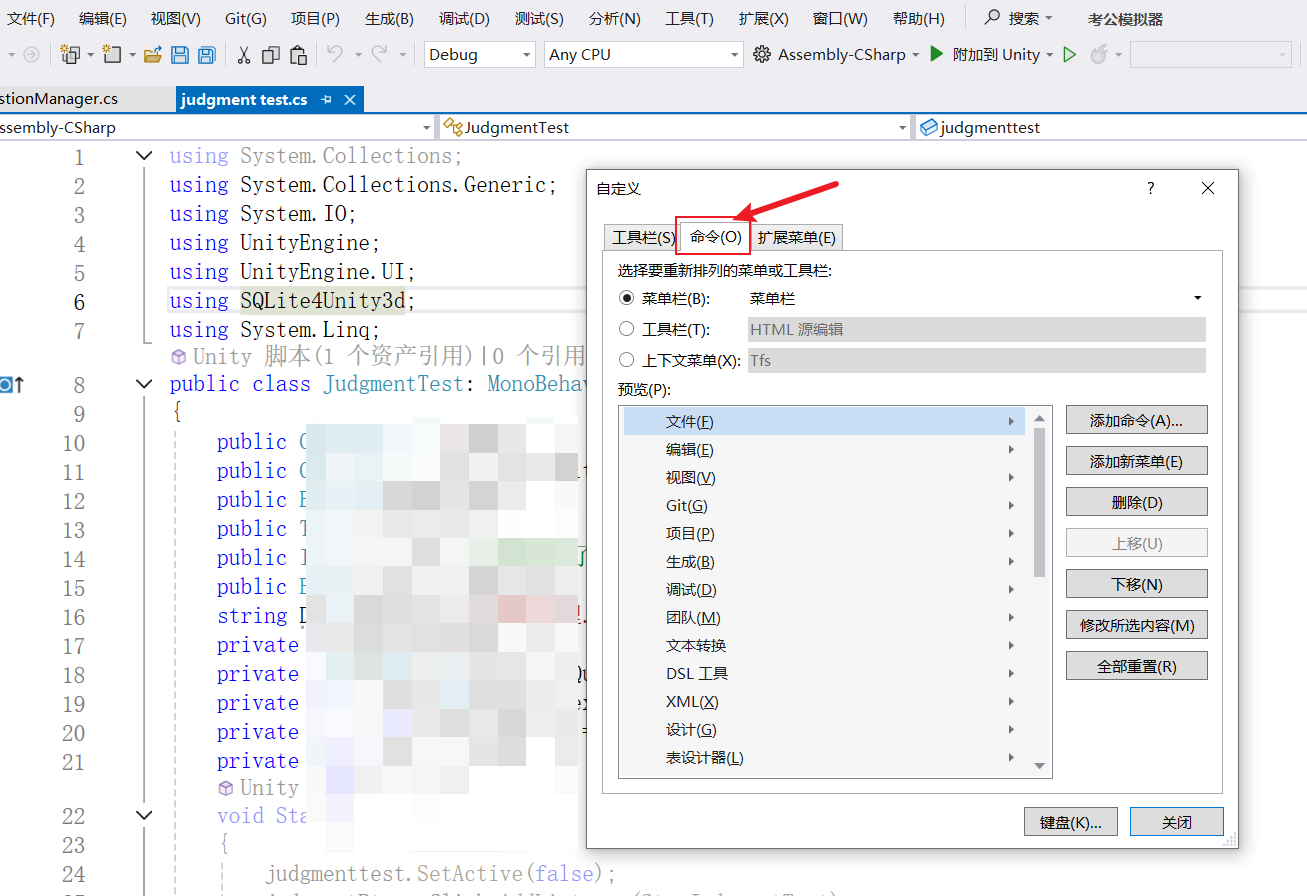Select the 工具栏(T) radio button
The image size is (1307, 896).
coord(627,329)
